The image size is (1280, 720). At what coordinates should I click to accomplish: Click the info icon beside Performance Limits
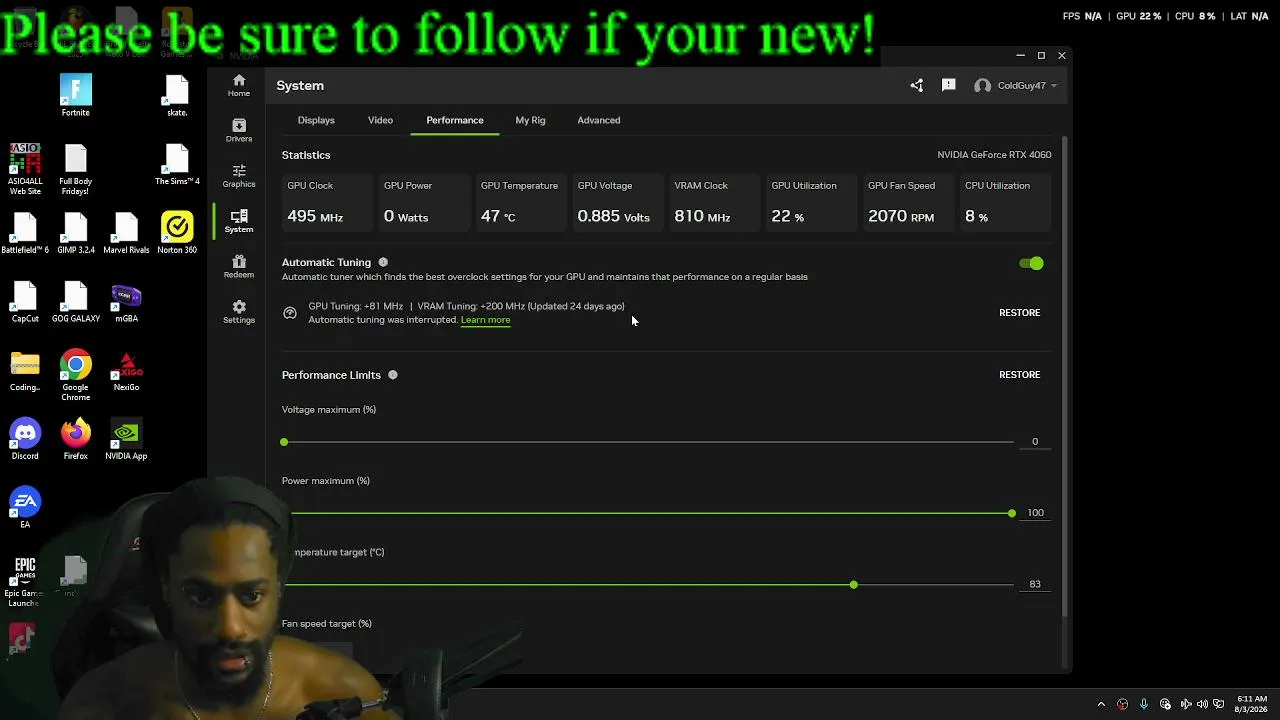393,375
